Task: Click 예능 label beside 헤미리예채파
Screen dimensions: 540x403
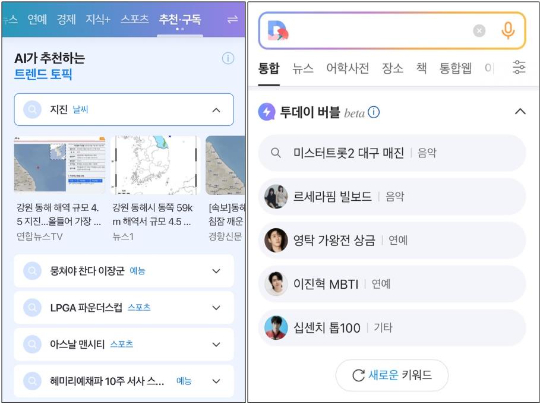Action: click(184, 381)
